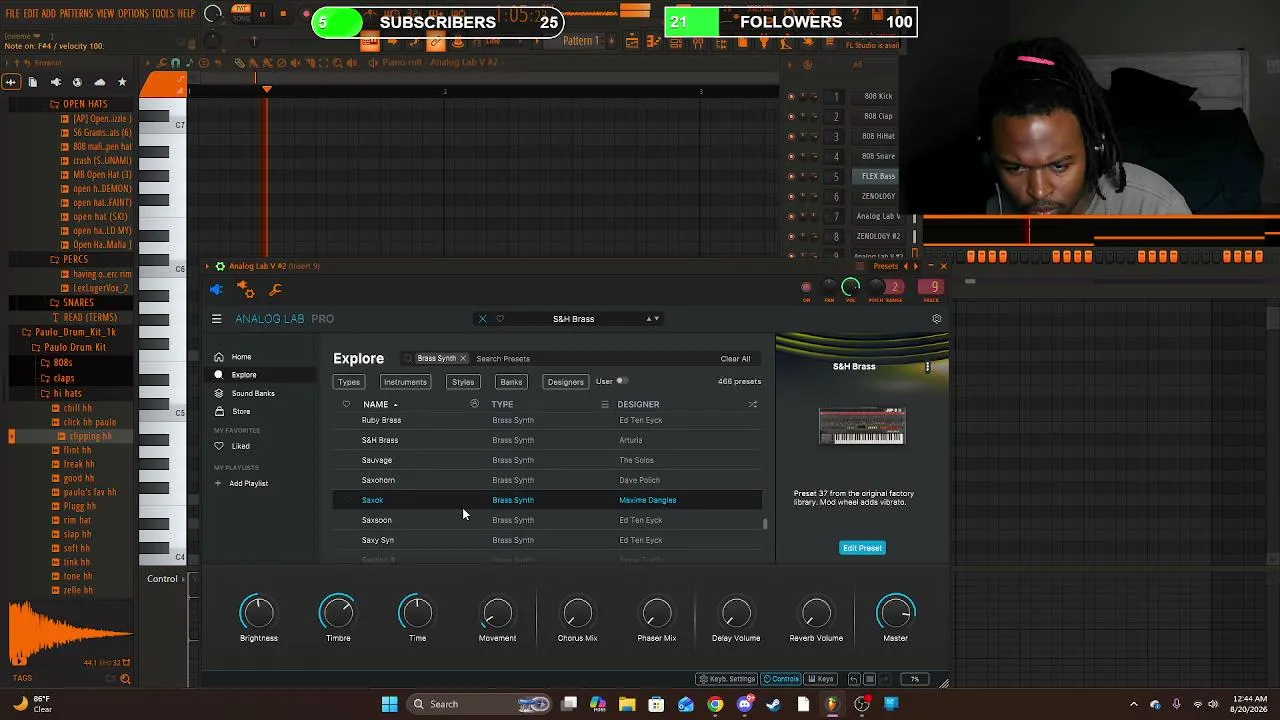
Task: Click the blue plugin icon in wrapper toolbar
Action: [216, 290]
